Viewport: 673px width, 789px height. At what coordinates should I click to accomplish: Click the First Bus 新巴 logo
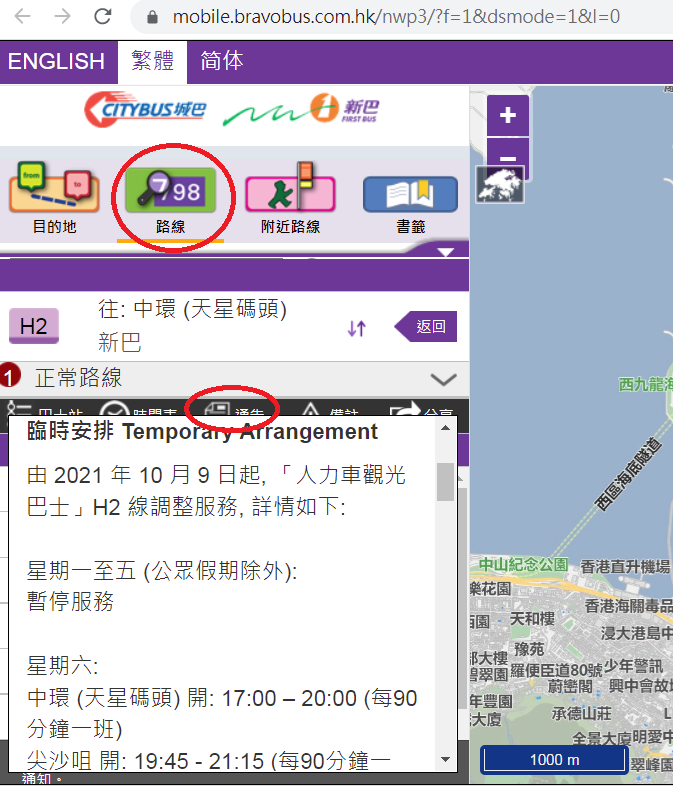coord(301,109)
